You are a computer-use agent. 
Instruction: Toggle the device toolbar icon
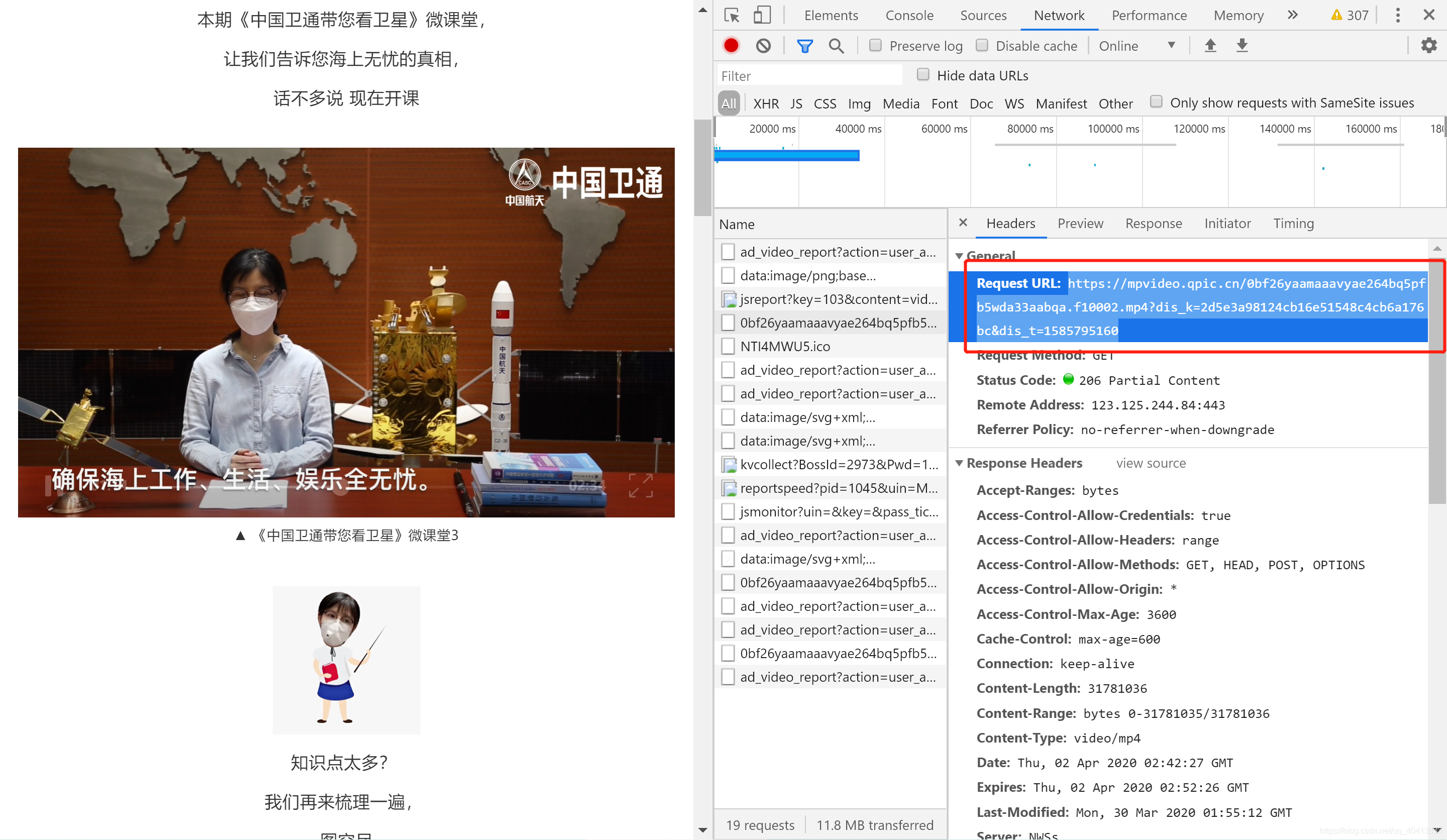click(761, 15)
